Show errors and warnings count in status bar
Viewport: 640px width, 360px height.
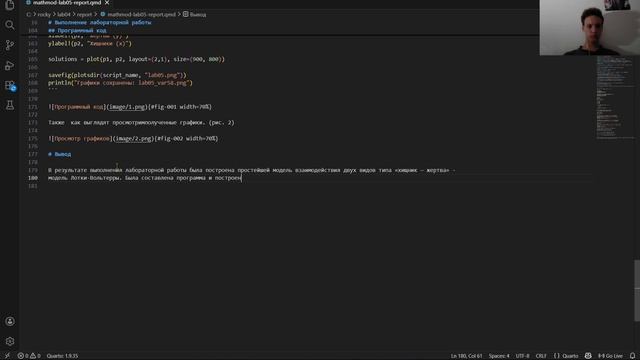pos(29,356)
